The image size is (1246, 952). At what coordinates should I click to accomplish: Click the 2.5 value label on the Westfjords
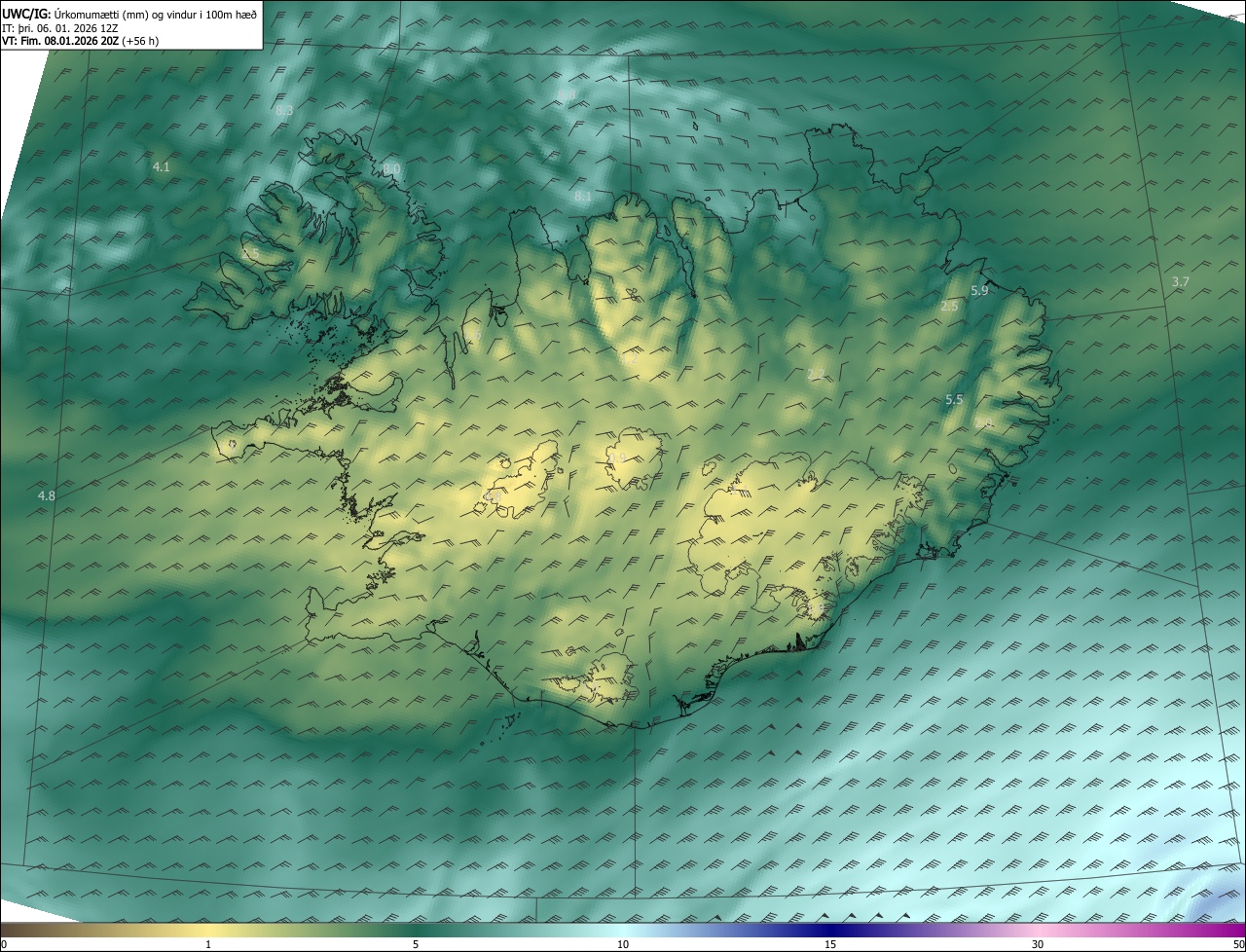click(x=251, y=254)
